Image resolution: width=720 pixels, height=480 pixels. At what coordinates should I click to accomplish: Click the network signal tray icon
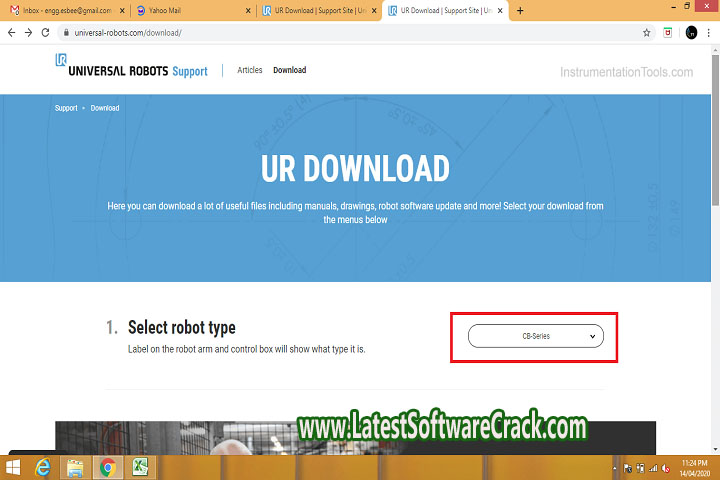coord(653,469)
